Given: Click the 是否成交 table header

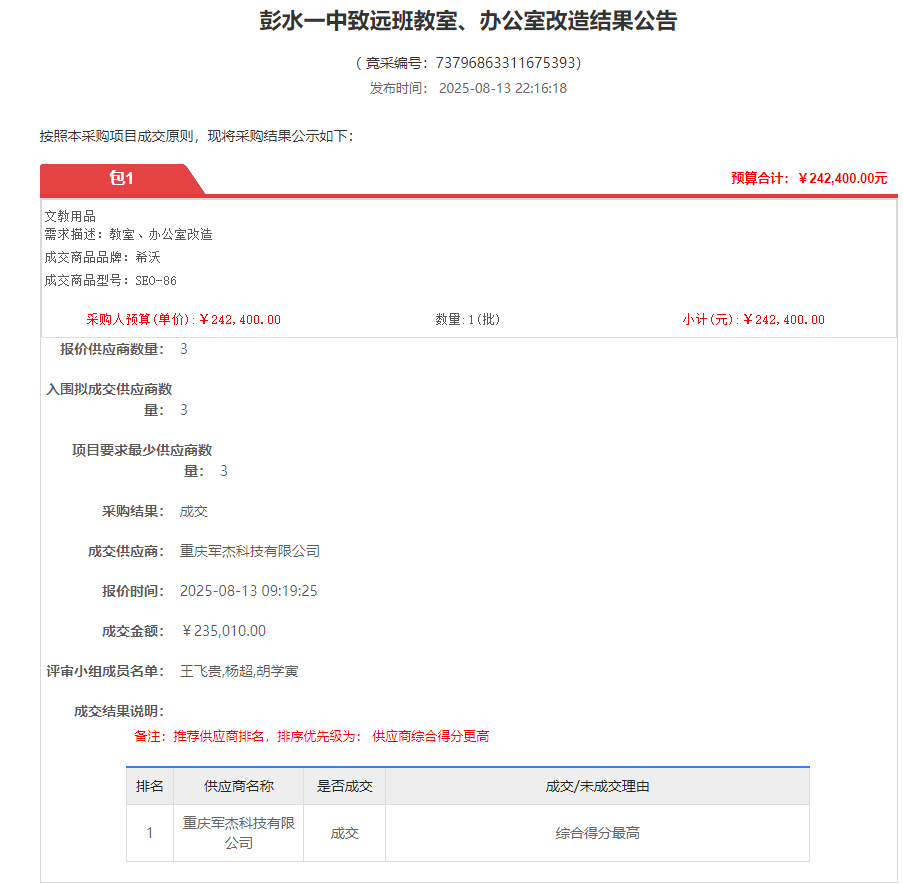Looking at the screenshot, I should coord(344,786).
